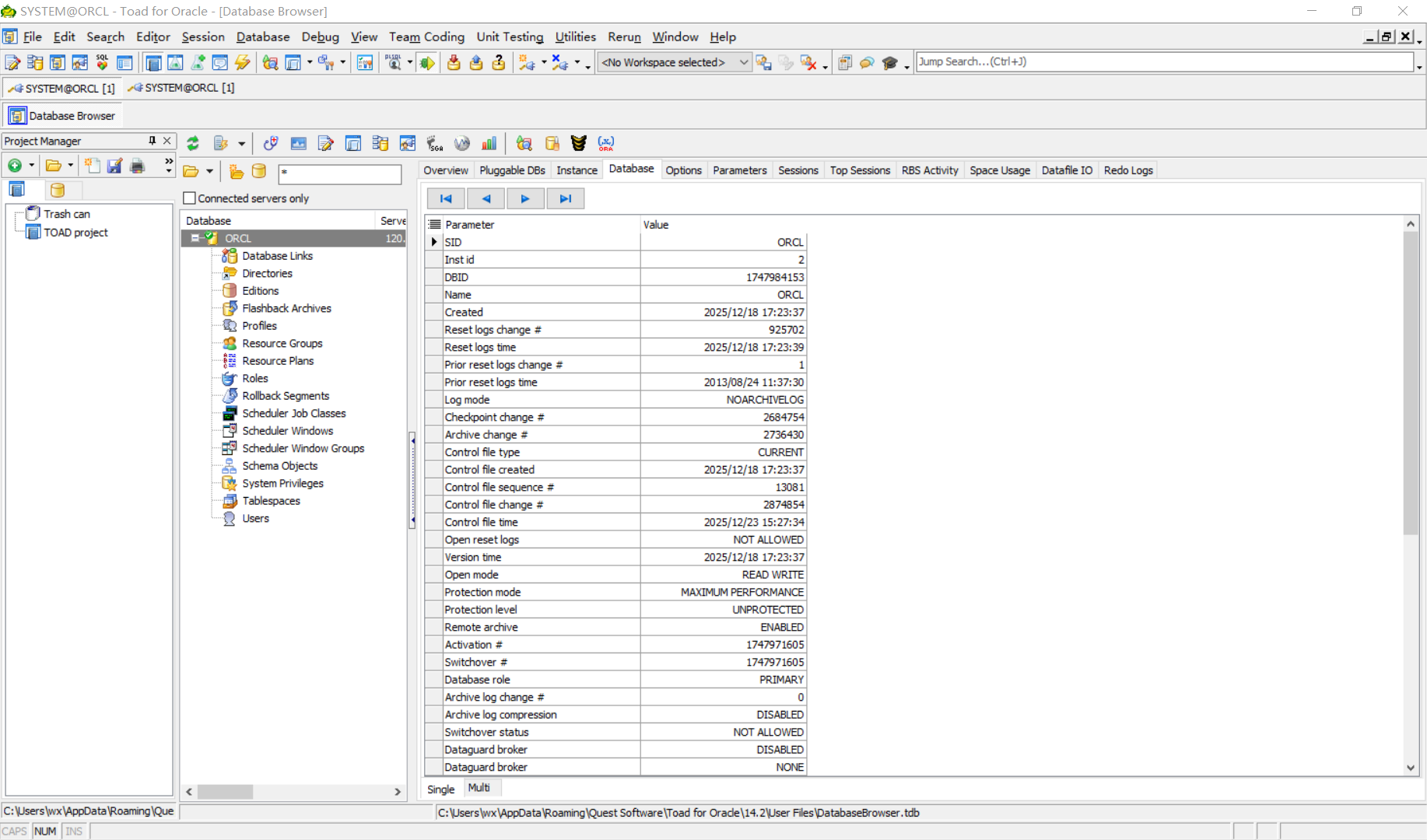
Task: Open the Team Coding menu
Action: [x=426, y=37]
